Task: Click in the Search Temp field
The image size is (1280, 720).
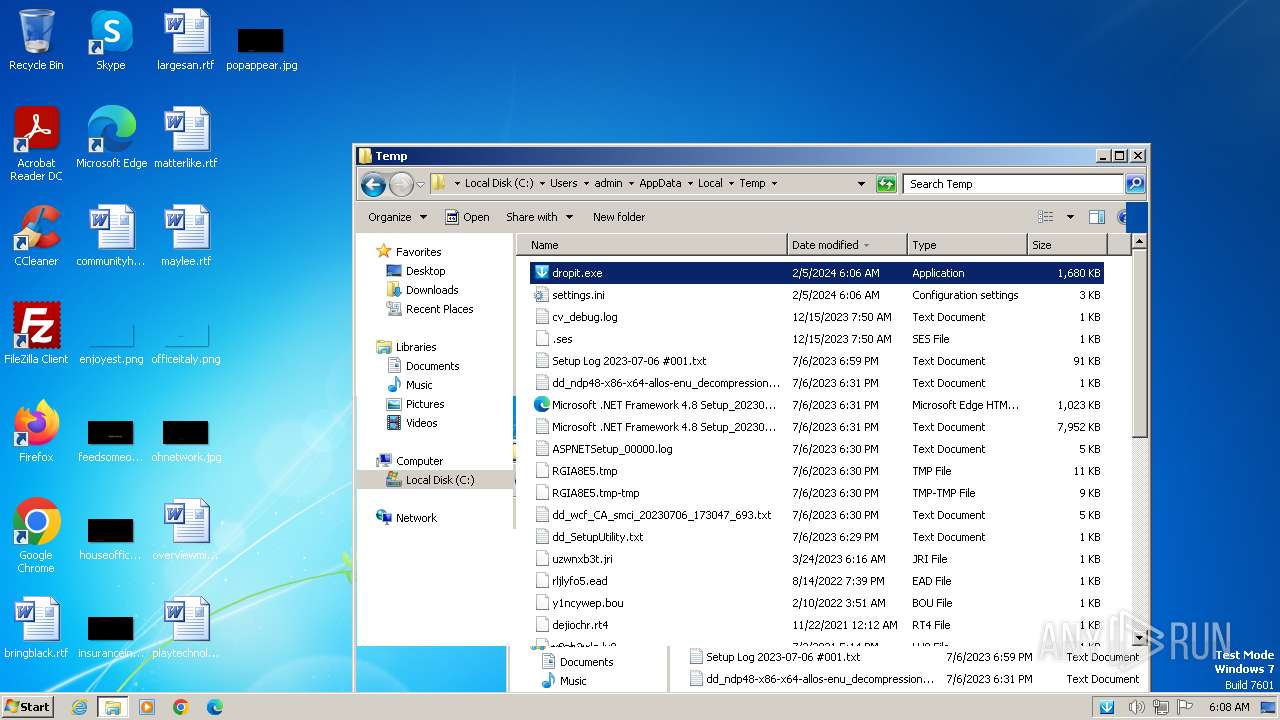Action: click(1014, 184)
